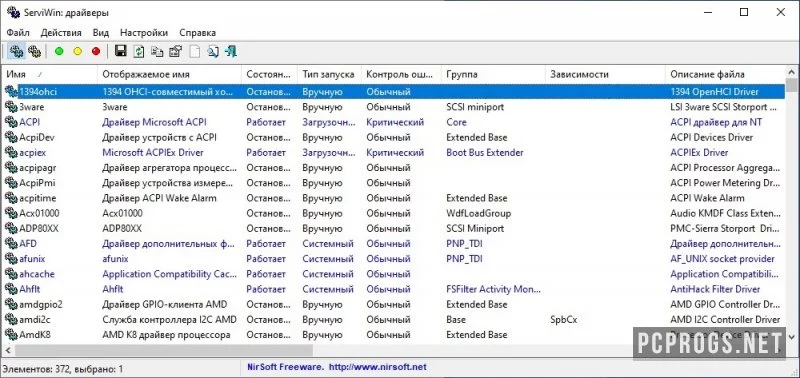Select the Ahflt driver name
The width and height of the screenshot is (800, 378).
[x=29, y=289]
